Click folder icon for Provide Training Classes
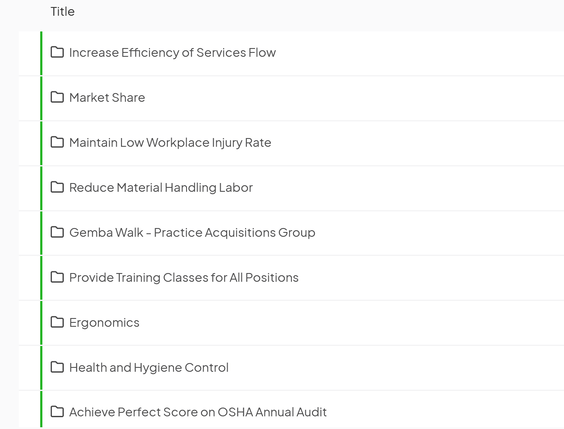This screenshot has width=564, height=429. [x=57, y=277]
